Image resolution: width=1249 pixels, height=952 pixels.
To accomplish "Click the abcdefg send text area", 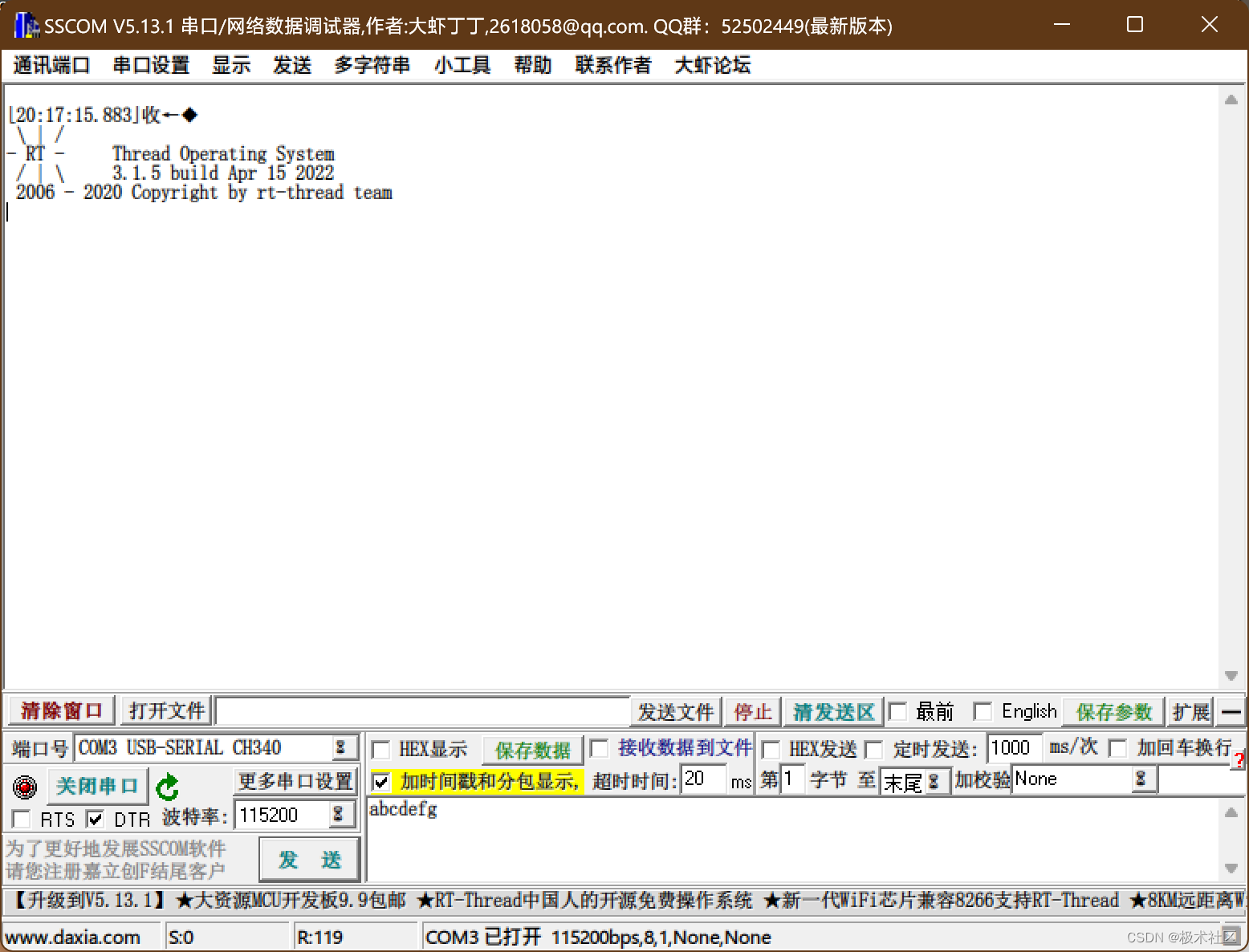I will (793, 840).
